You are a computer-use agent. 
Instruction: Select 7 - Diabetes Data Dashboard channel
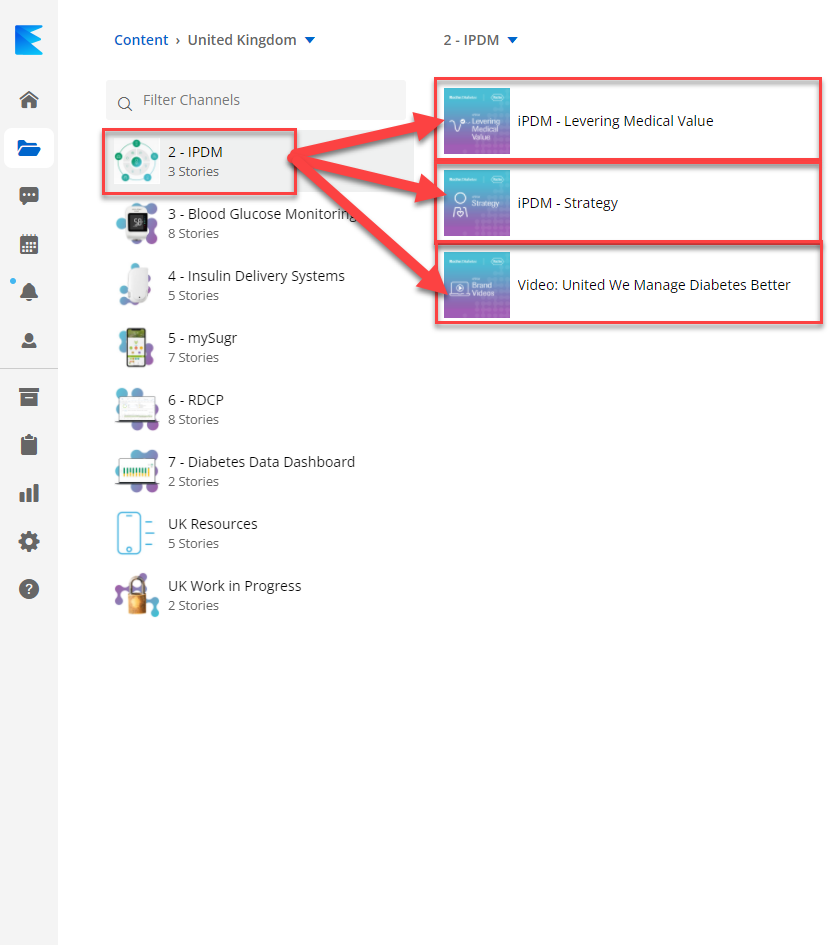260,471
